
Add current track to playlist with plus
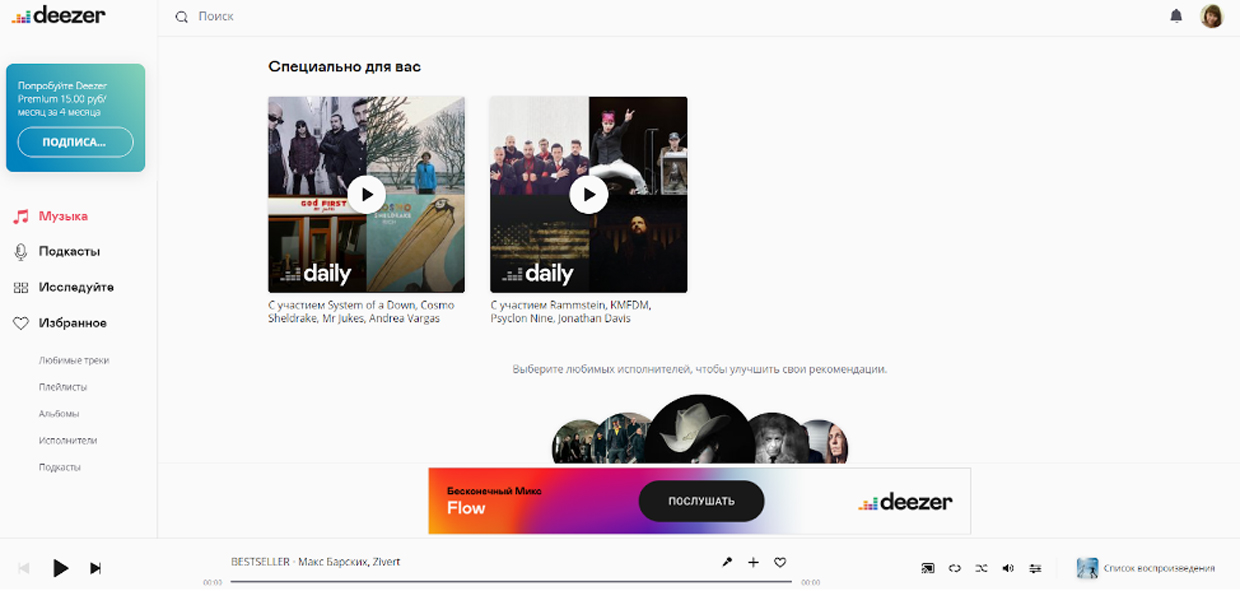click(753, 563)
